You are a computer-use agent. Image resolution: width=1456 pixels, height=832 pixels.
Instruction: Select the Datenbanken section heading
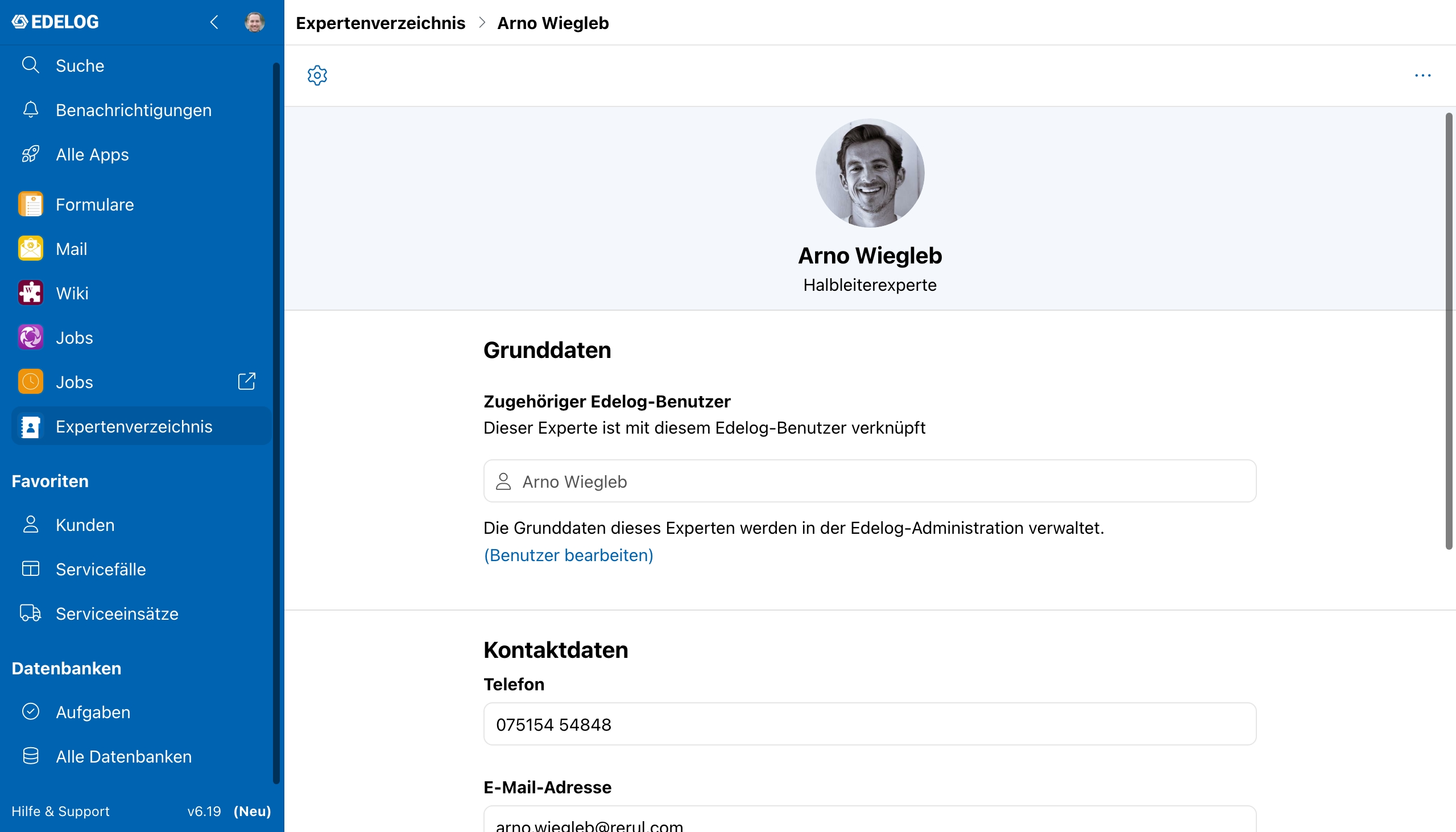66,668
